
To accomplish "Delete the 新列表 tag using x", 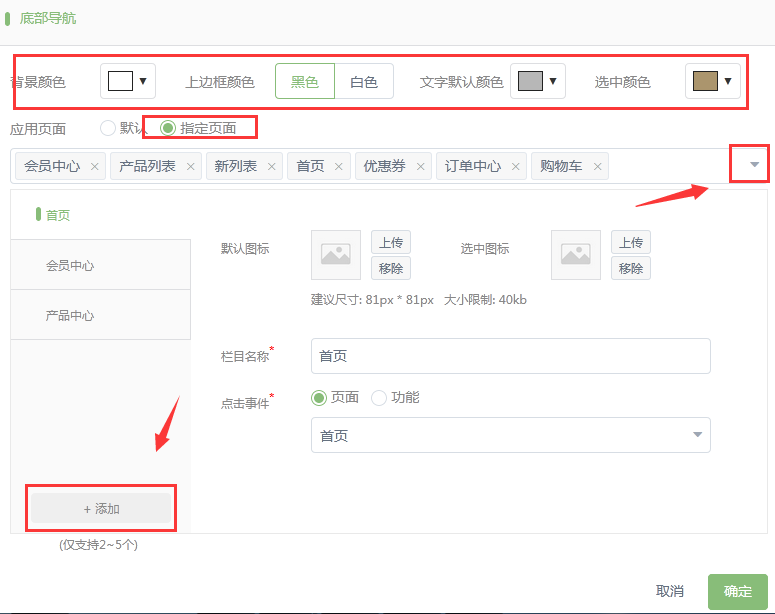I will 271,167.
